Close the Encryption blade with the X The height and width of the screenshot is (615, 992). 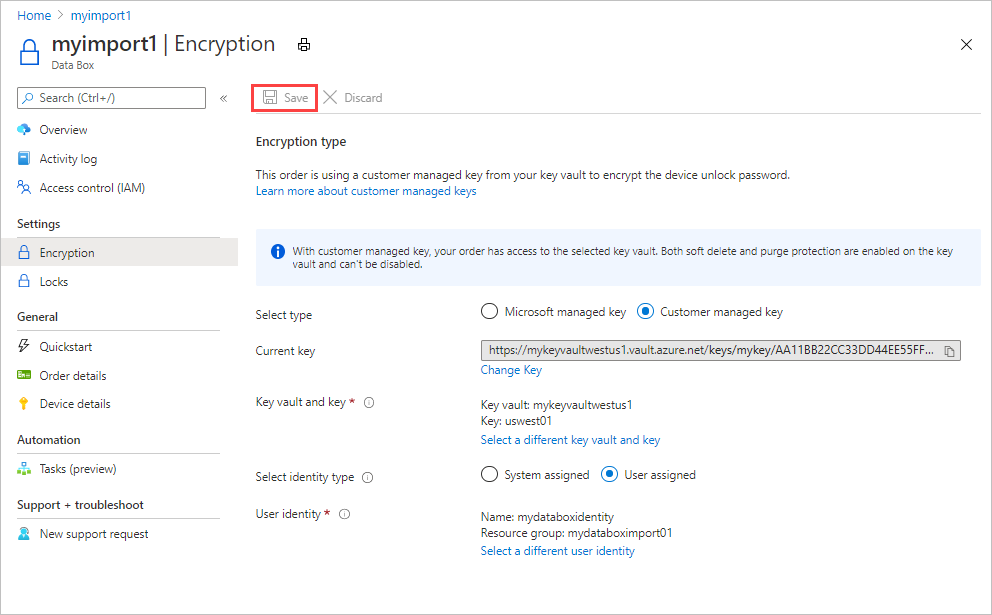[x=966, y=44]
